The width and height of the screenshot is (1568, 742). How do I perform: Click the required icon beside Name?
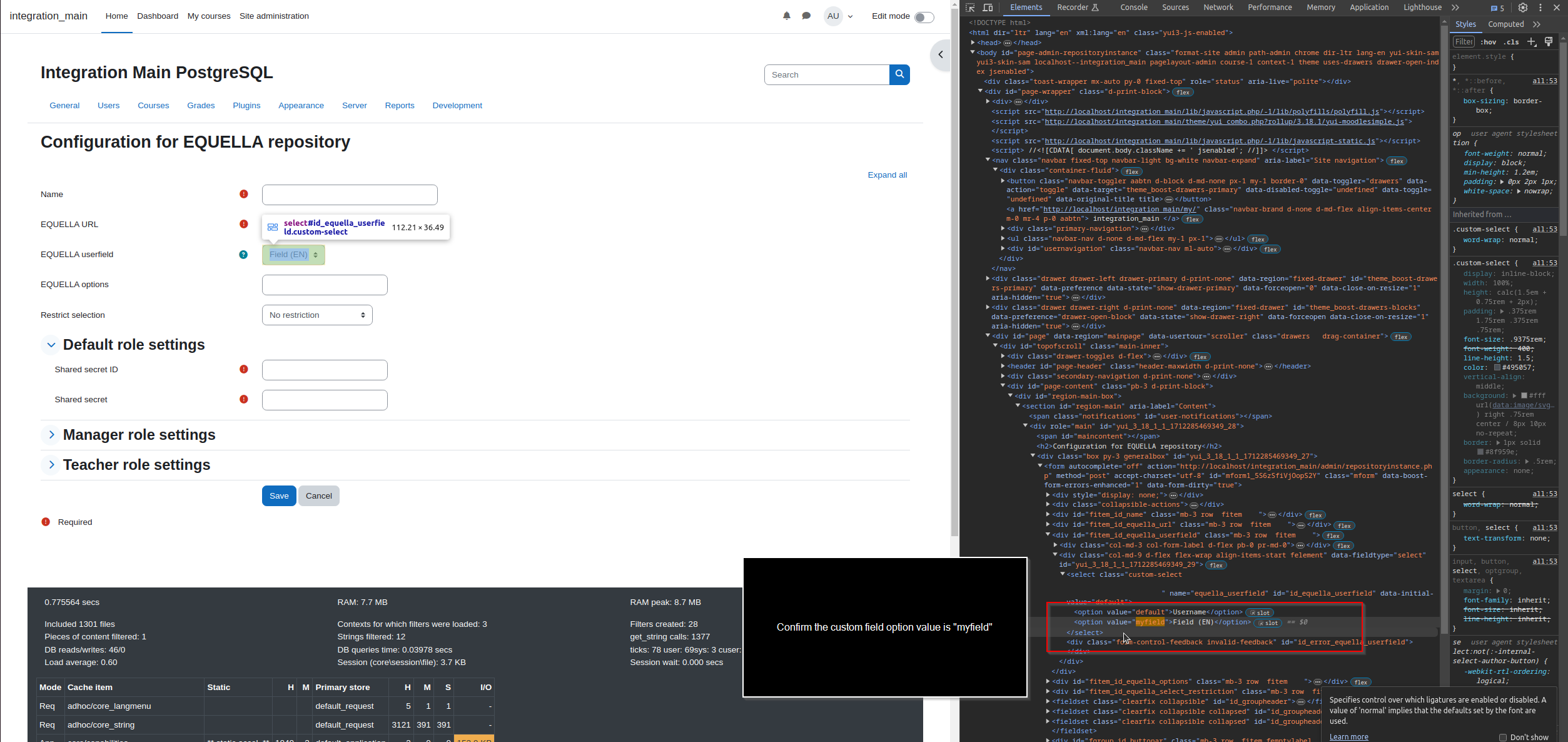(x=244, y=195)
